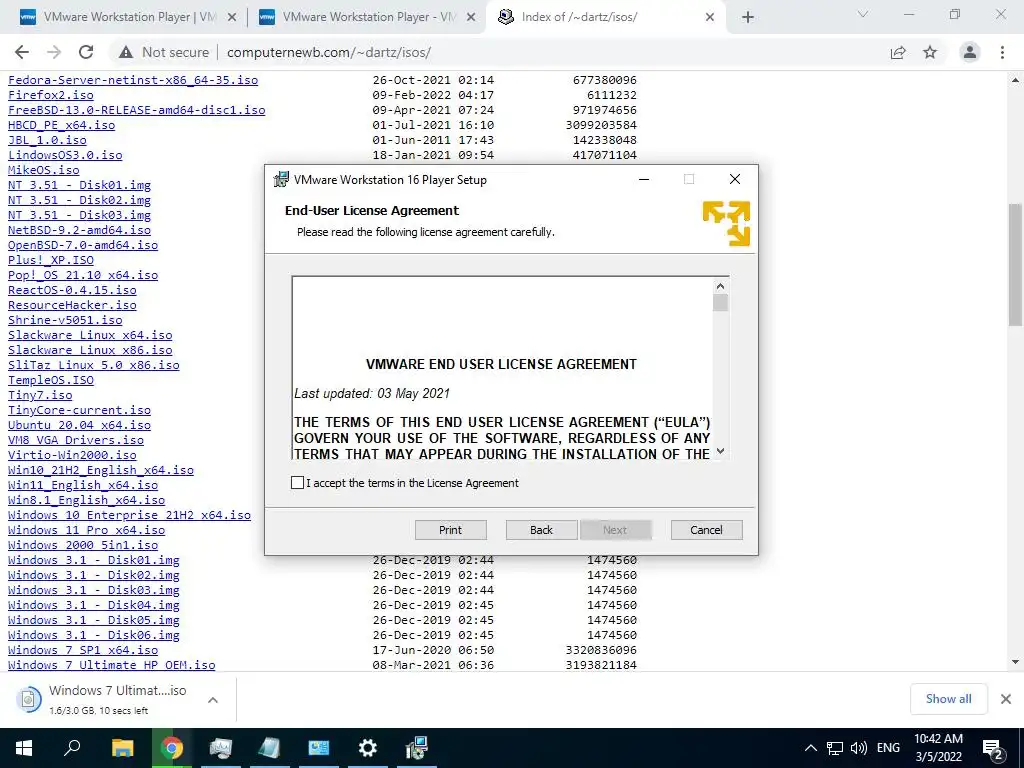The width and height of the screenshot is (1024, 768).
Task: Click HBCD_PE_x64.iso link
Action: [61, 125]
